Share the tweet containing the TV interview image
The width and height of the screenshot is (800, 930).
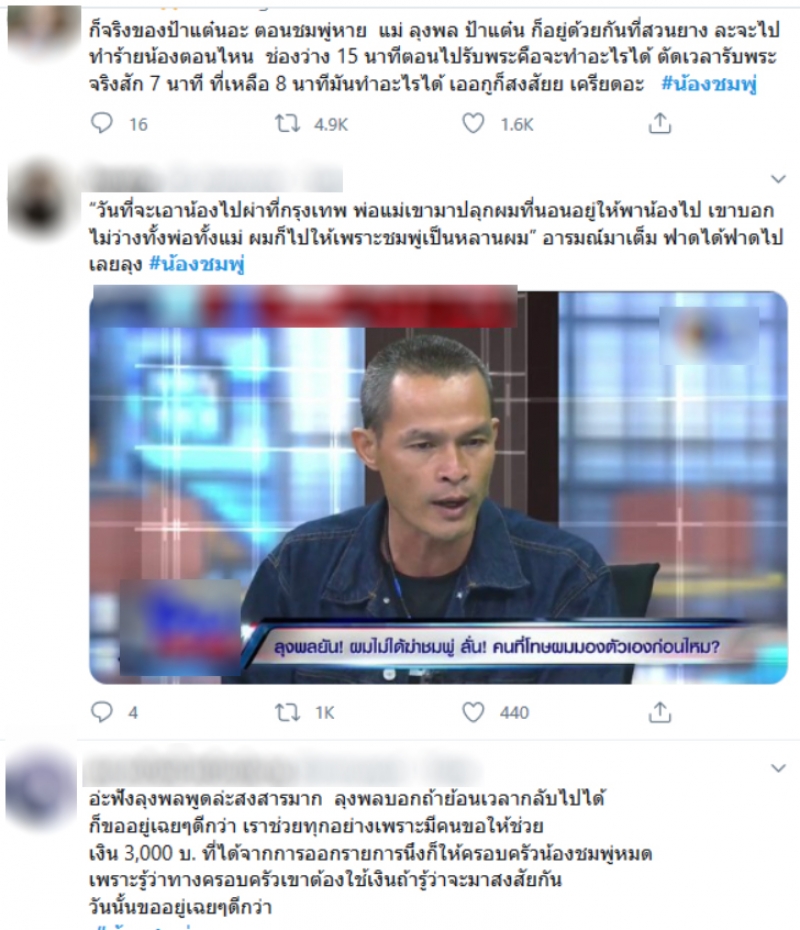click(x=659, y=712)
